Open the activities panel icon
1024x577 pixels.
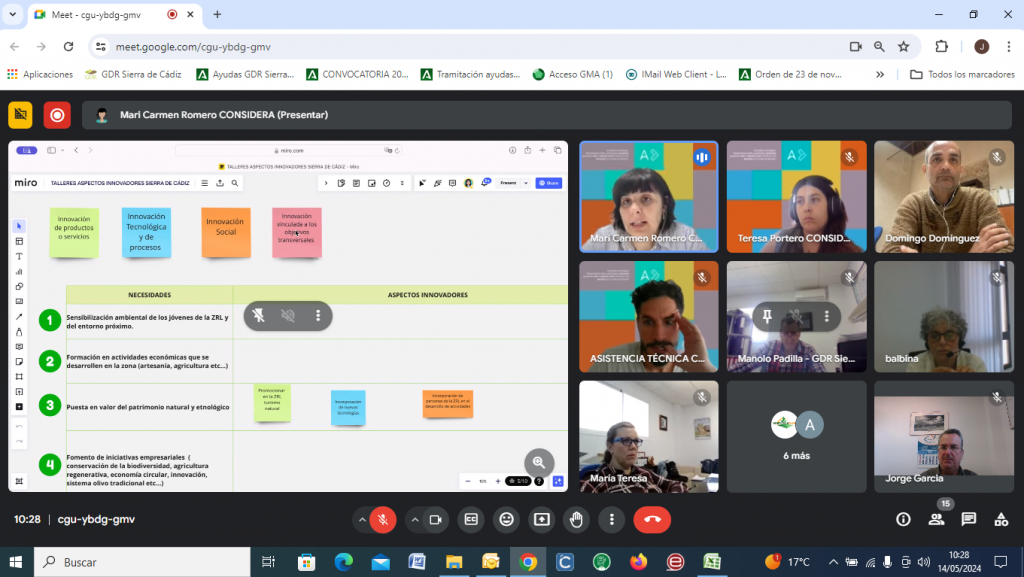coord(1001,520)
